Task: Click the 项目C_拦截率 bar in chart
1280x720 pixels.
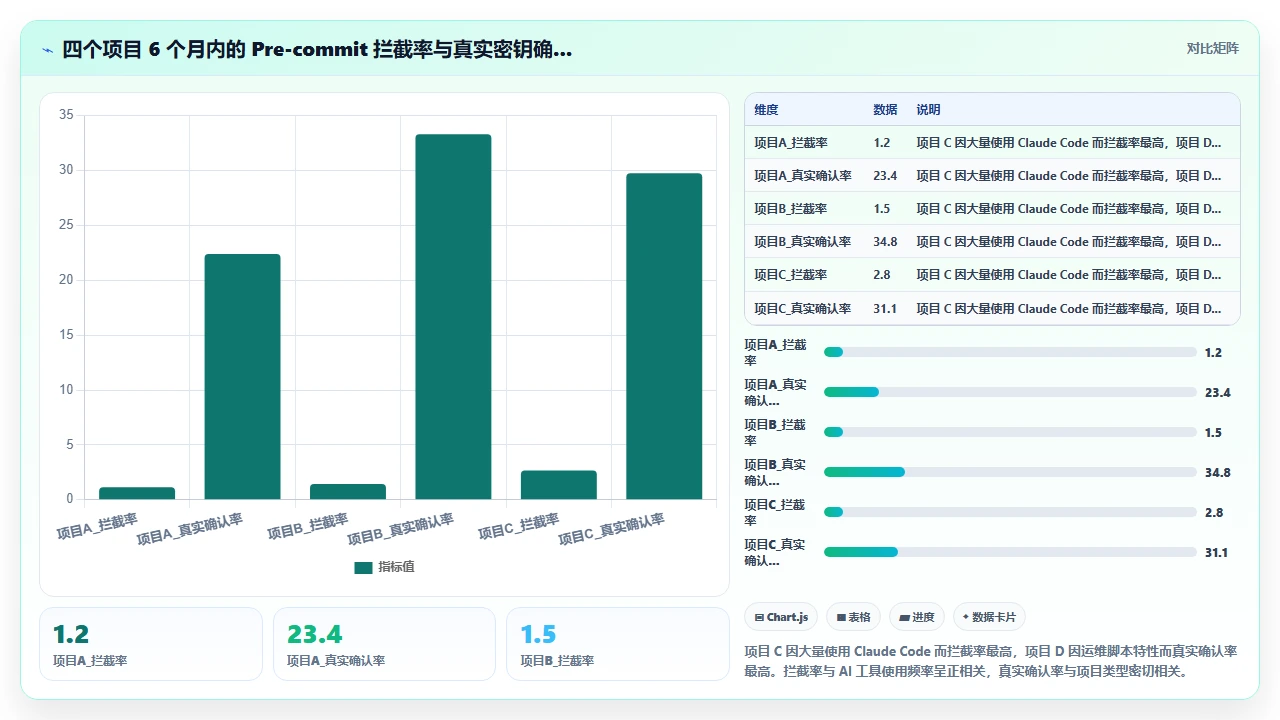Action: (559, 484)
